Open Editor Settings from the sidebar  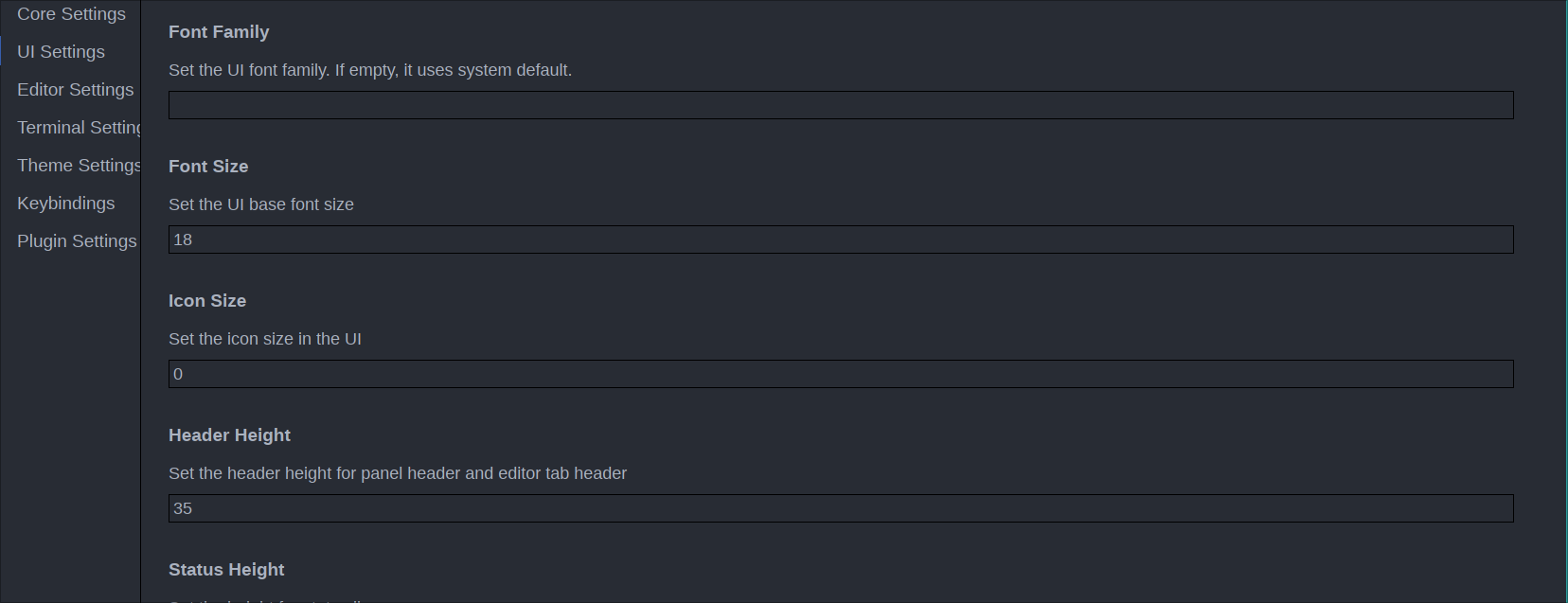coord(75,89)
